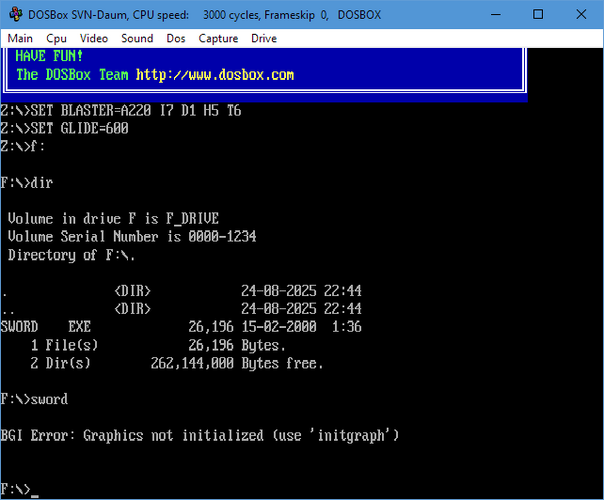Open the Main menu
The width and height of the screenshot is (604, 500).
click(20, 39)
